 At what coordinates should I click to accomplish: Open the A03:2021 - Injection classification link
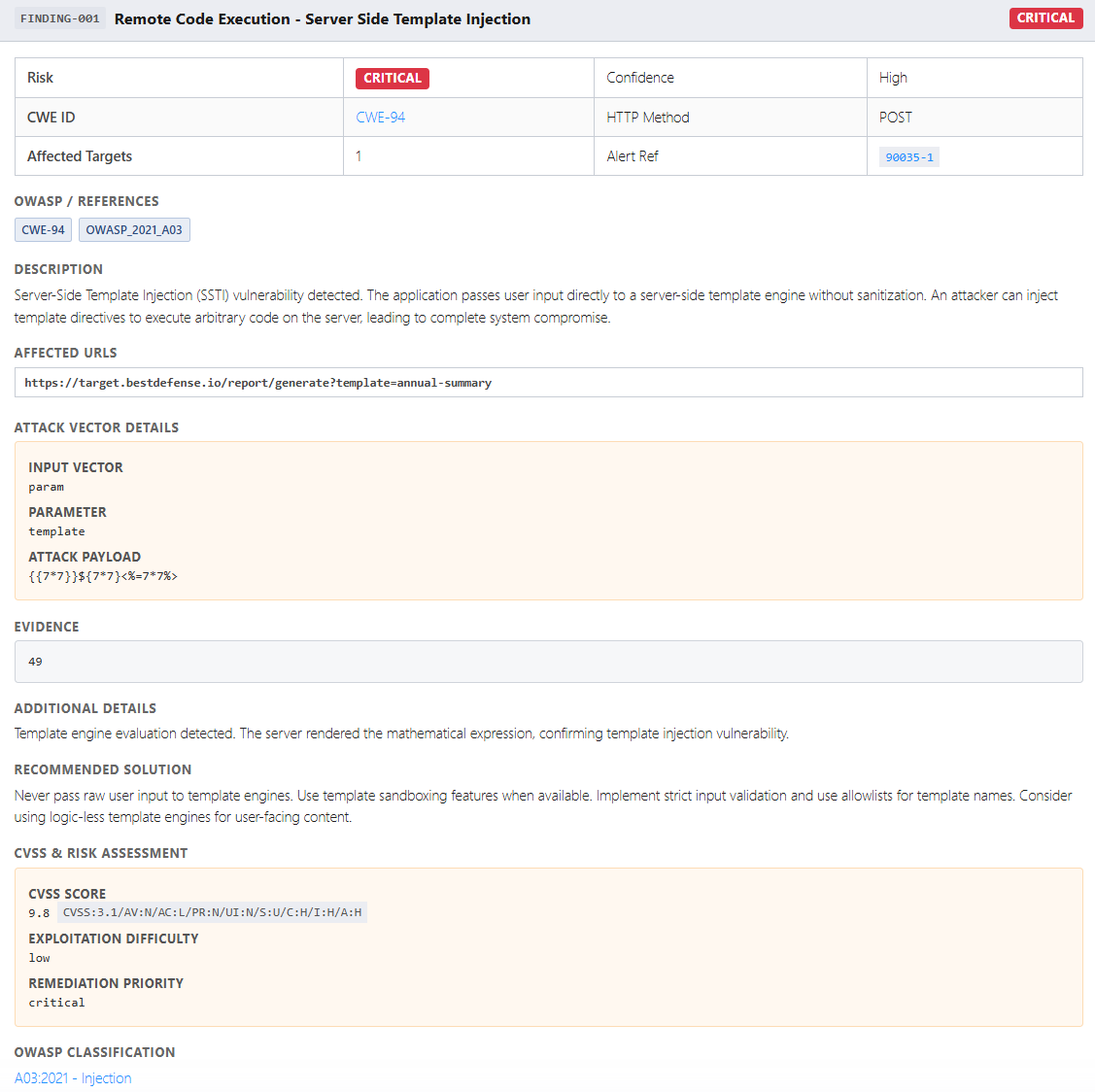73,1077
